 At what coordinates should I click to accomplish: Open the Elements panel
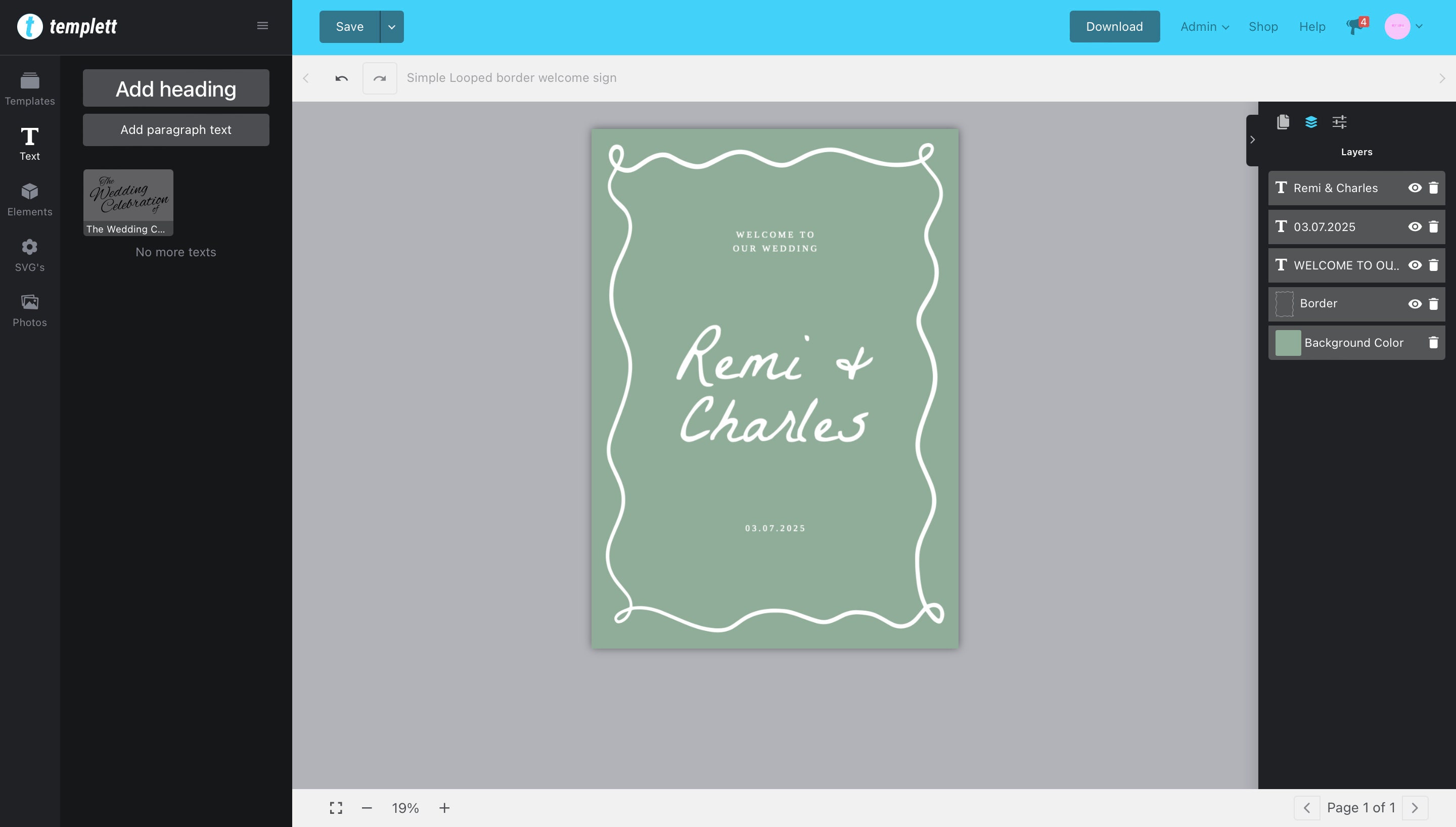[x=29, y=199]
